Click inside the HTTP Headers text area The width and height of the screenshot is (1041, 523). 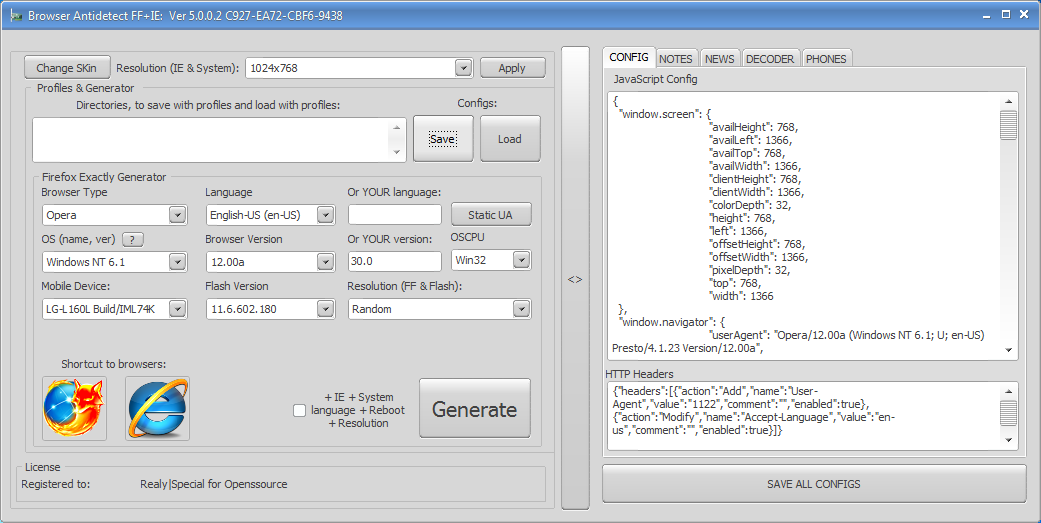803,416
